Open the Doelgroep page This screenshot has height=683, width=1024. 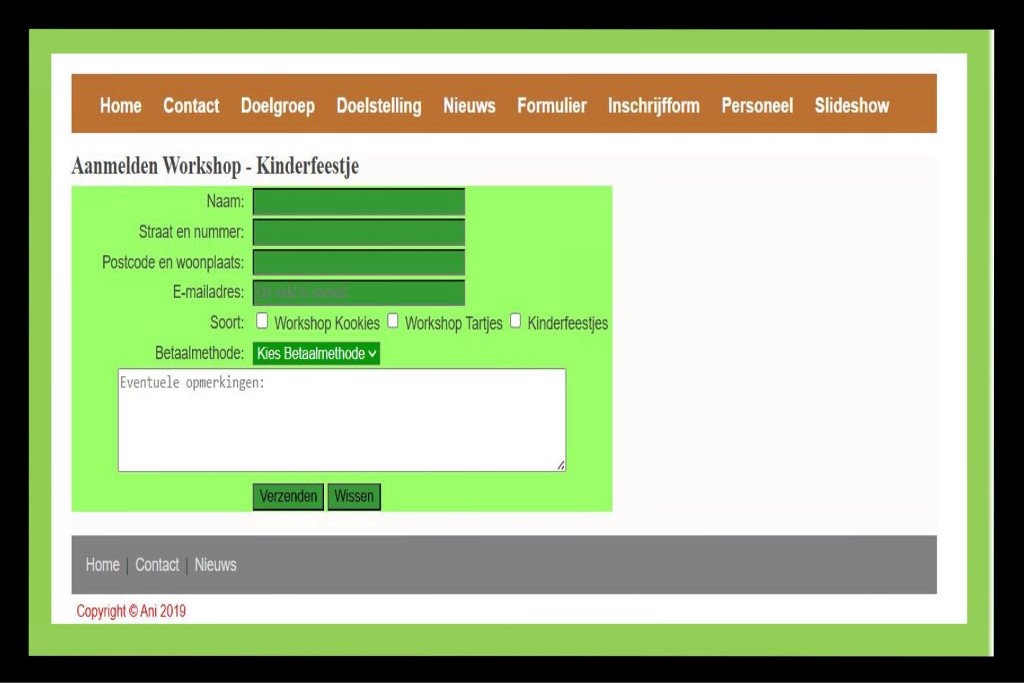click(277, 106)
